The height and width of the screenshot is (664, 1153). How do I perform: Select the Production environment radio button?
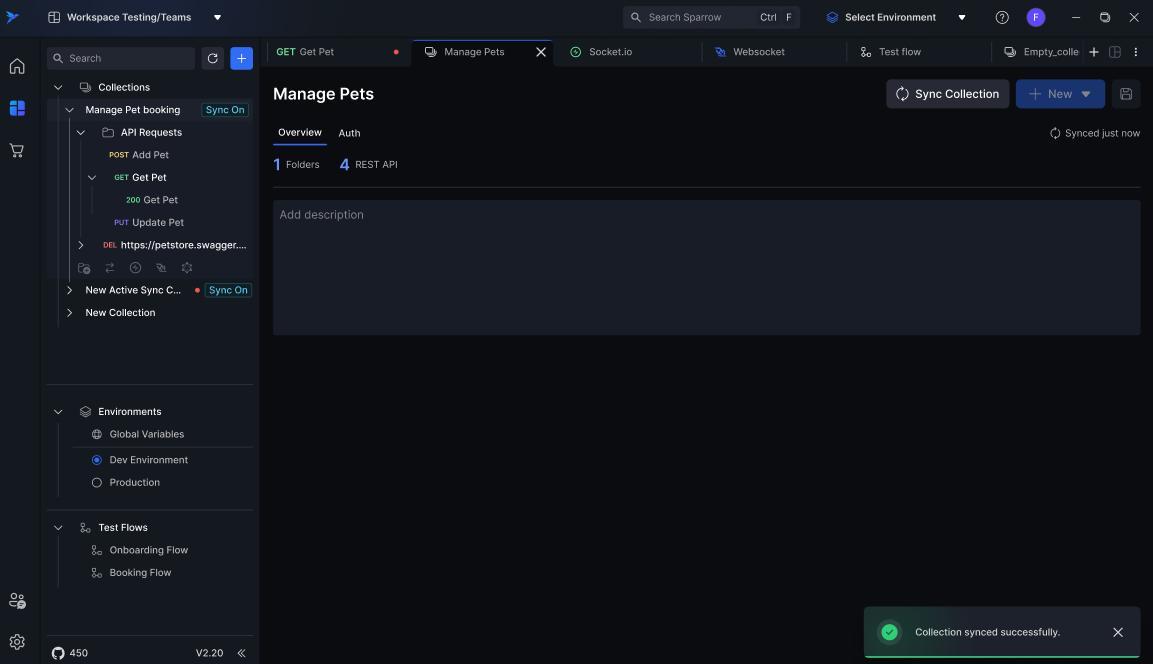[x=97, y=482]
